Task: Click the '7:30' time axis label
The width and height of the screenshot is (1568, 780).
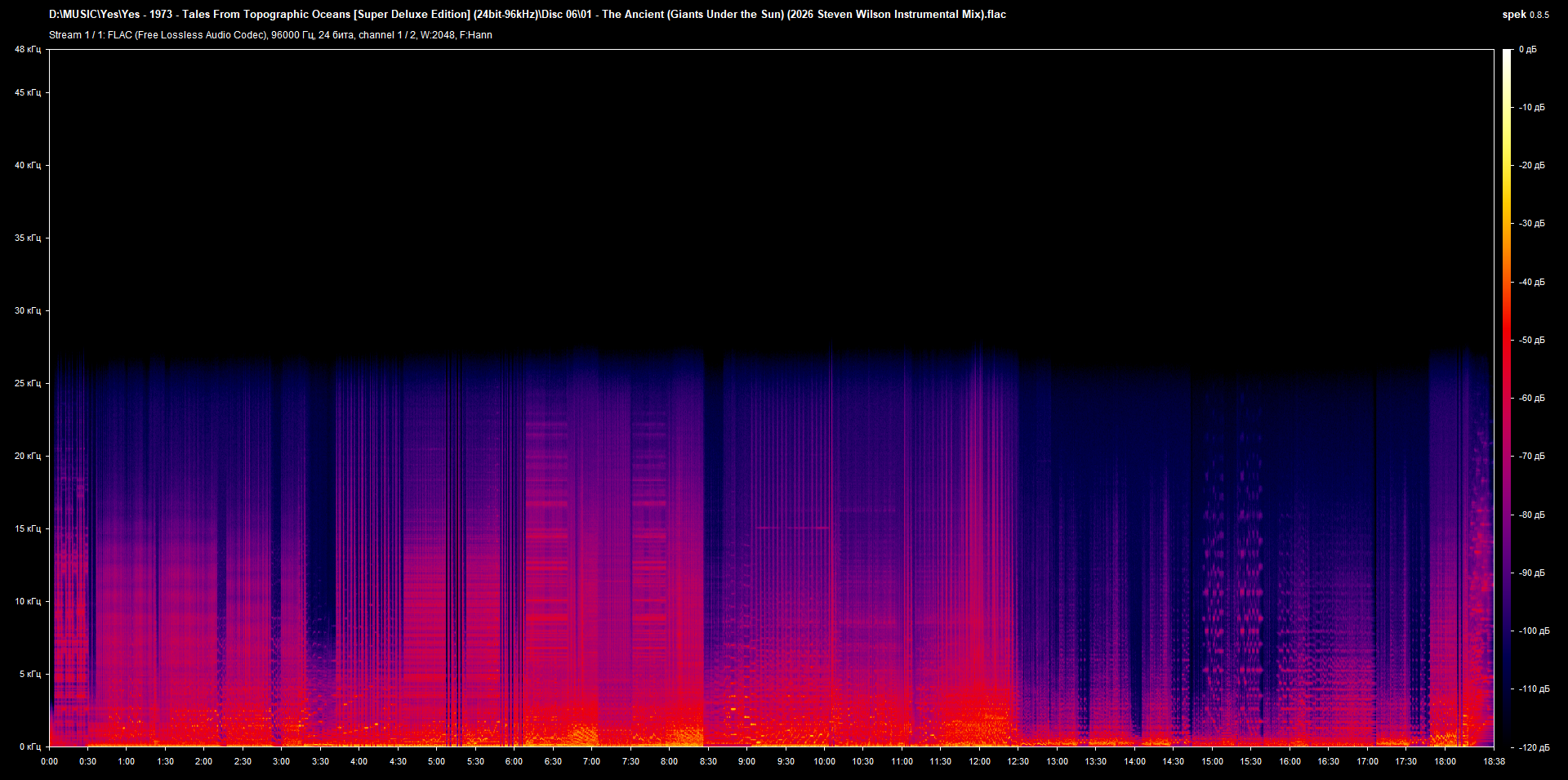Action: click(x=630, y=762)
